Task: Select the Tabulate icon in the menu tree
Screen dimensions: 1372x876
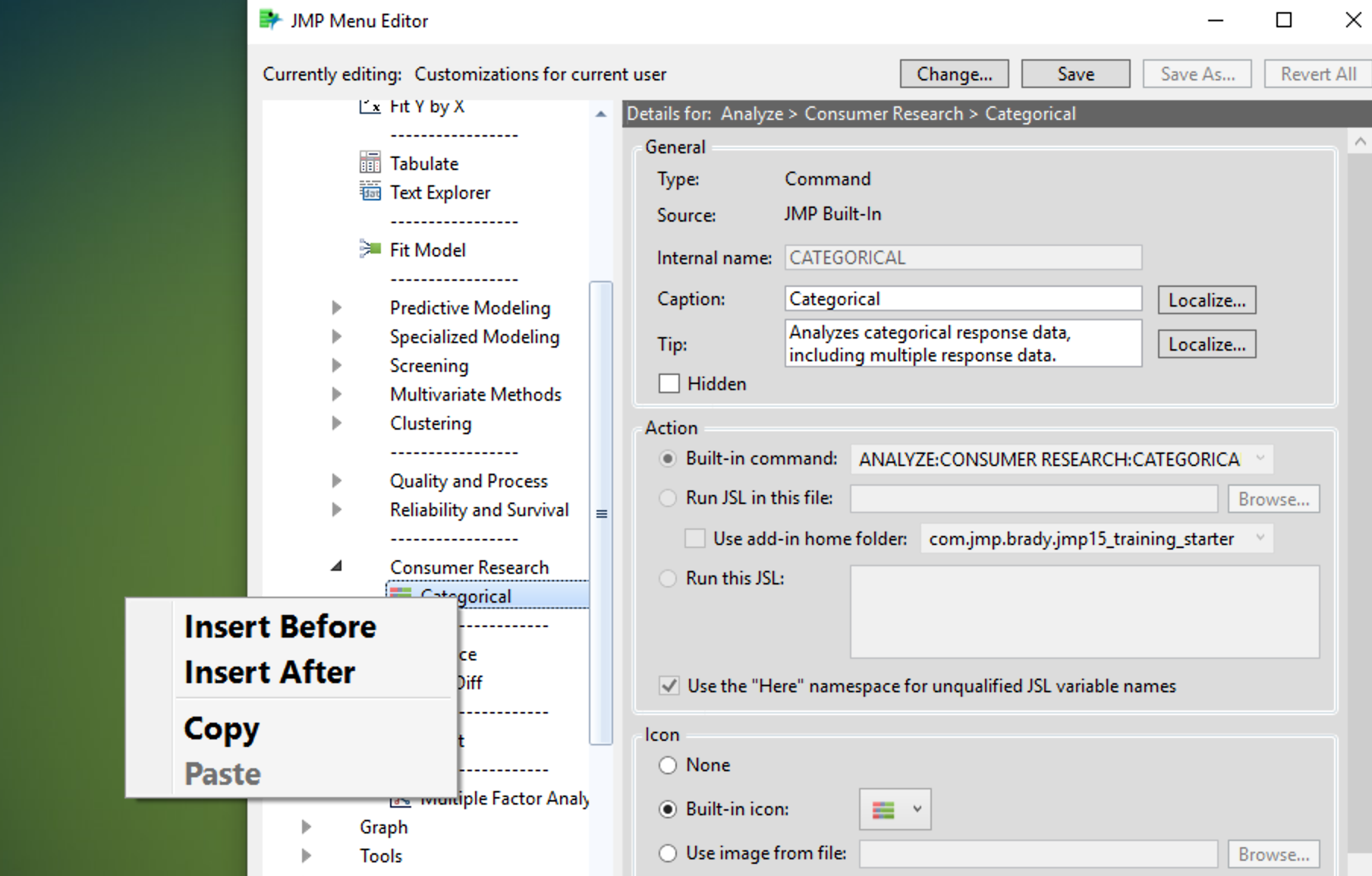Action: pos(370,162)
